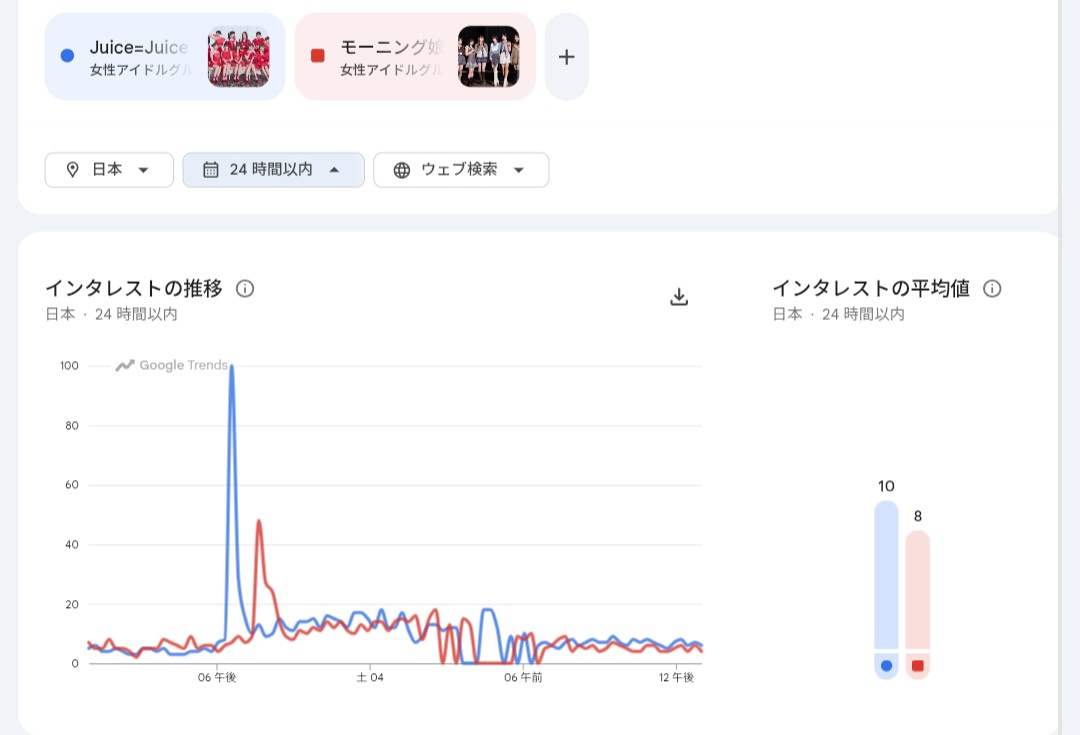
Task: Open the Juice=Juice group thumbnail photo
Action: [239, 57]
